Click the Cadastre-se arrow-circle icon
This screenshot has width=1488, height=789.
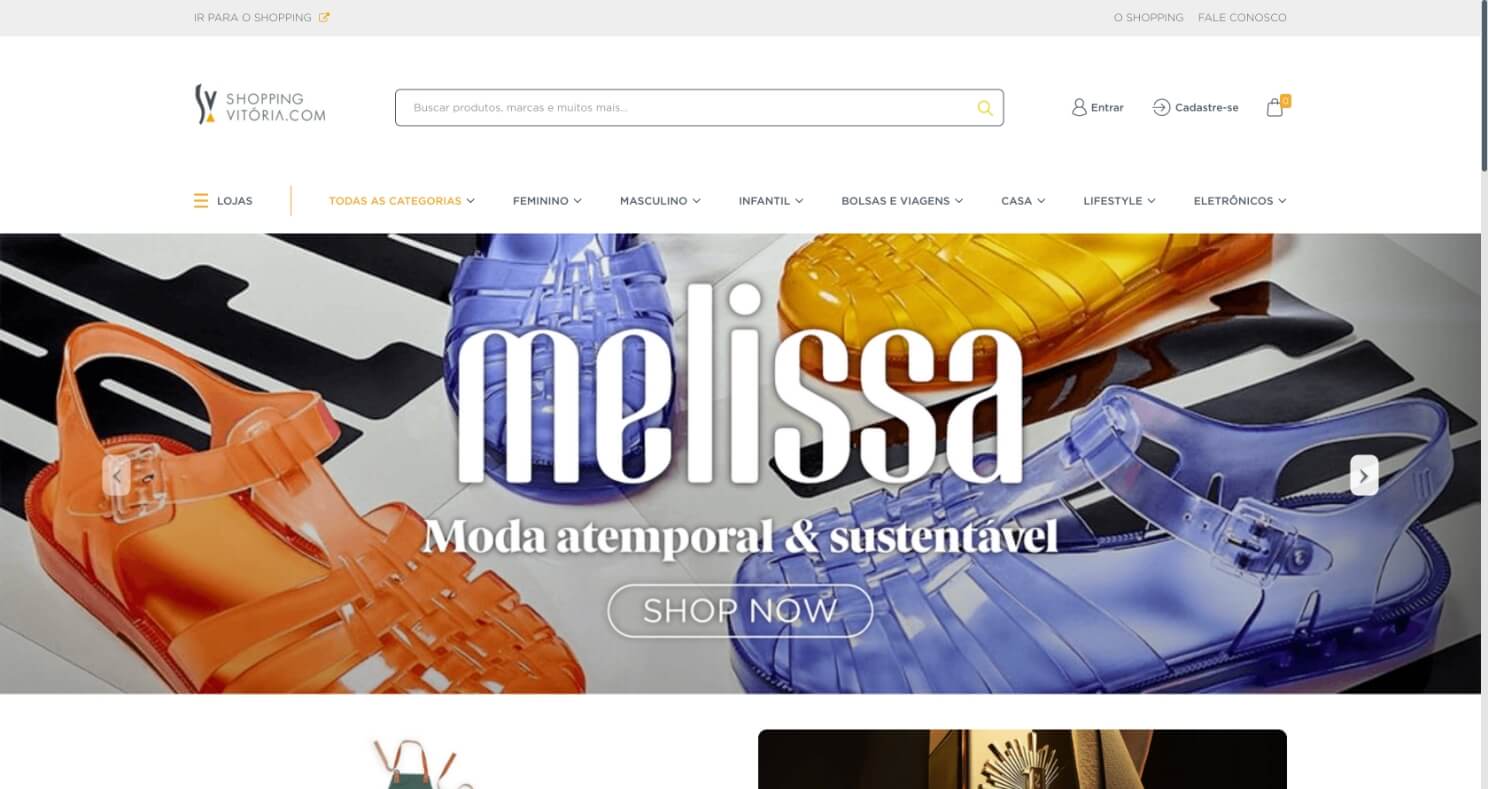click(1161, 107)
